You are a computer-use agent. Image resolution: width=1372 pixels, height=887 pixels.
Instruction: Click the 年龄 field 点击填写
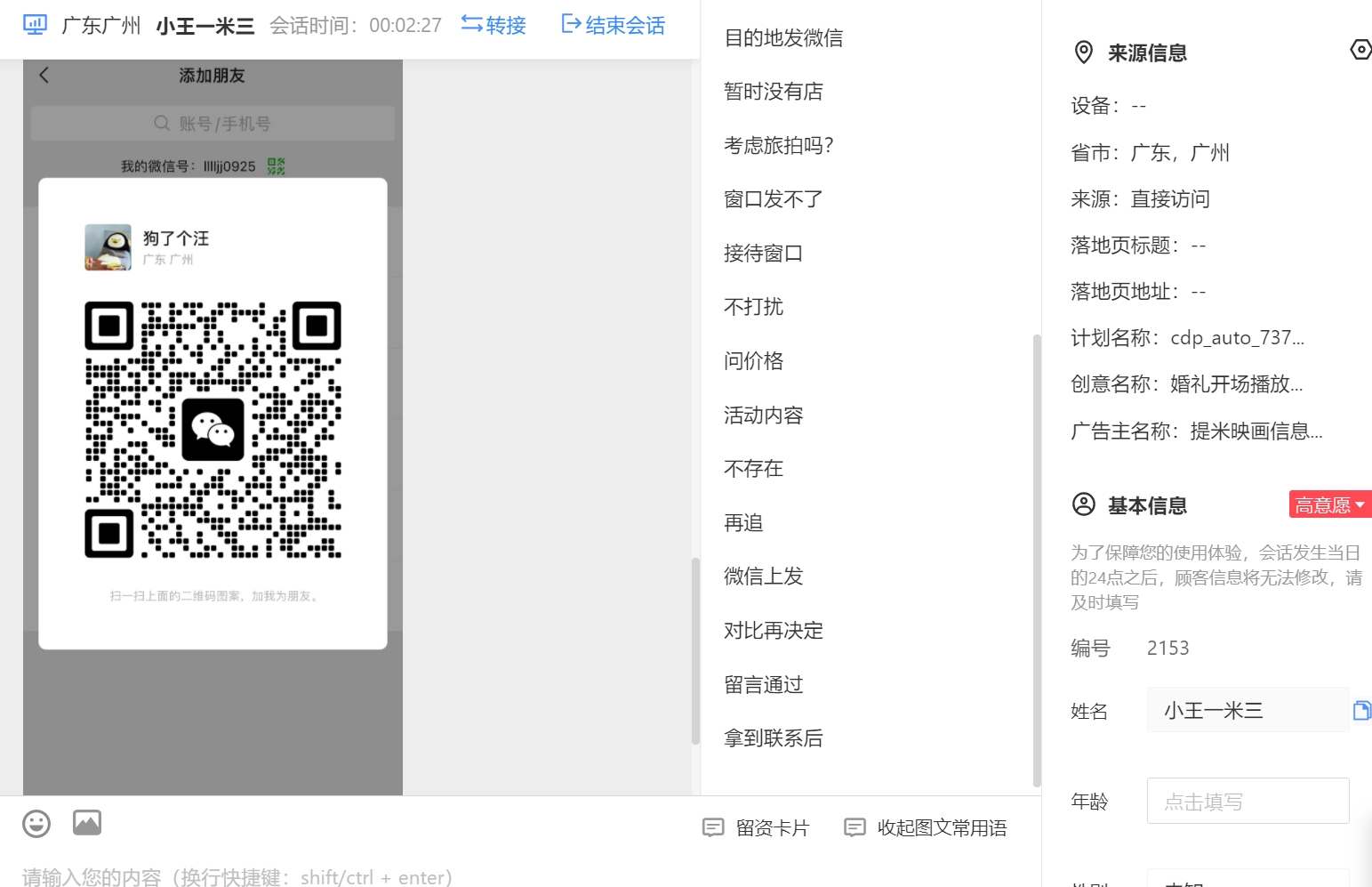pos(1248,801)
